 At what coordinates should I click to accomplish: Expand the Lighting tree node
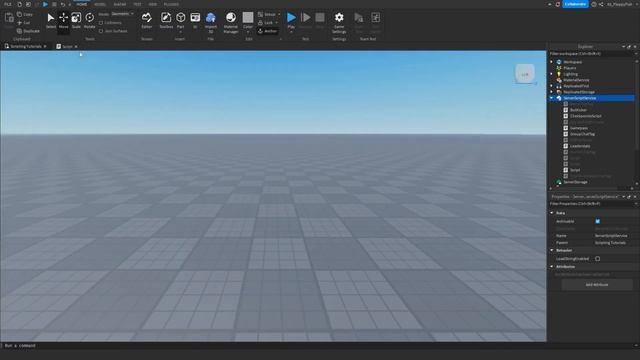click(x=551, y=74)
